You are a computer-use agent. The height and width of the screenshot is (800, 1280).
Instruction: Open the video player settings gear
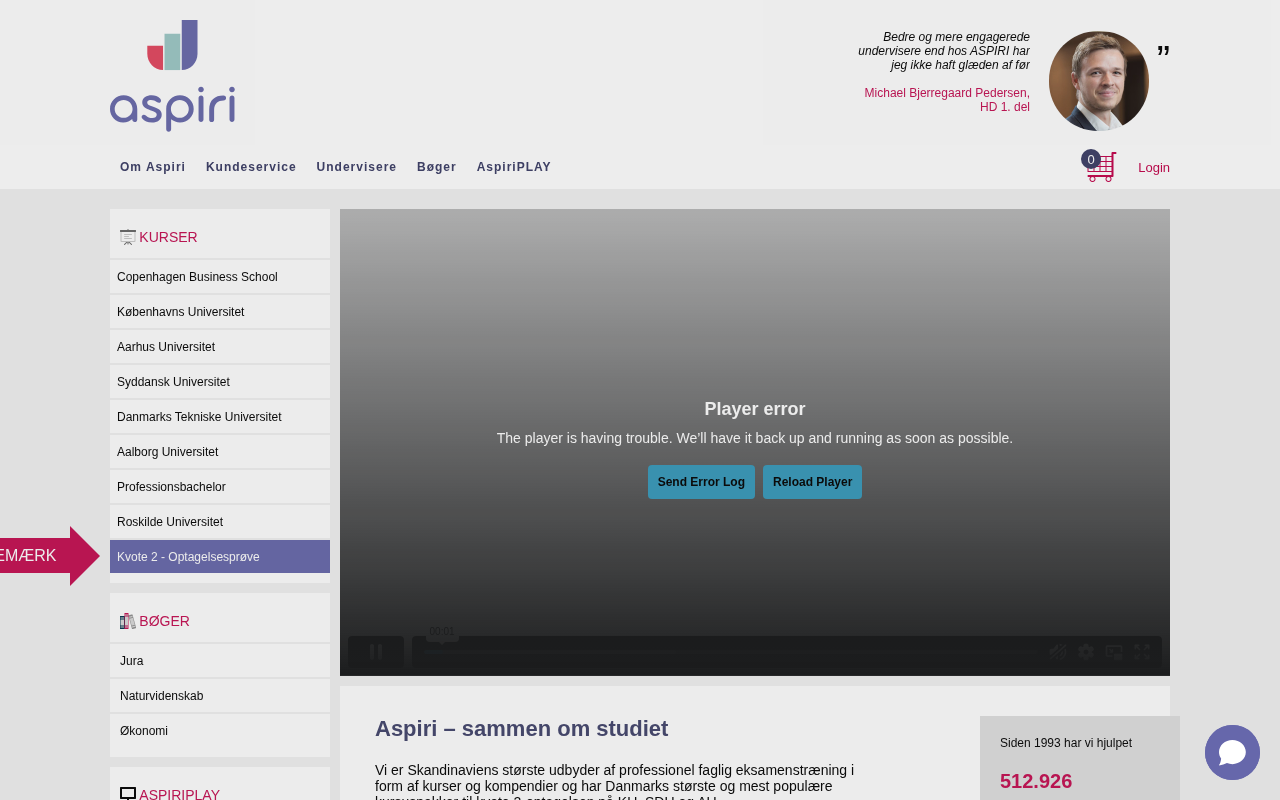click(x=1086, y=652)
